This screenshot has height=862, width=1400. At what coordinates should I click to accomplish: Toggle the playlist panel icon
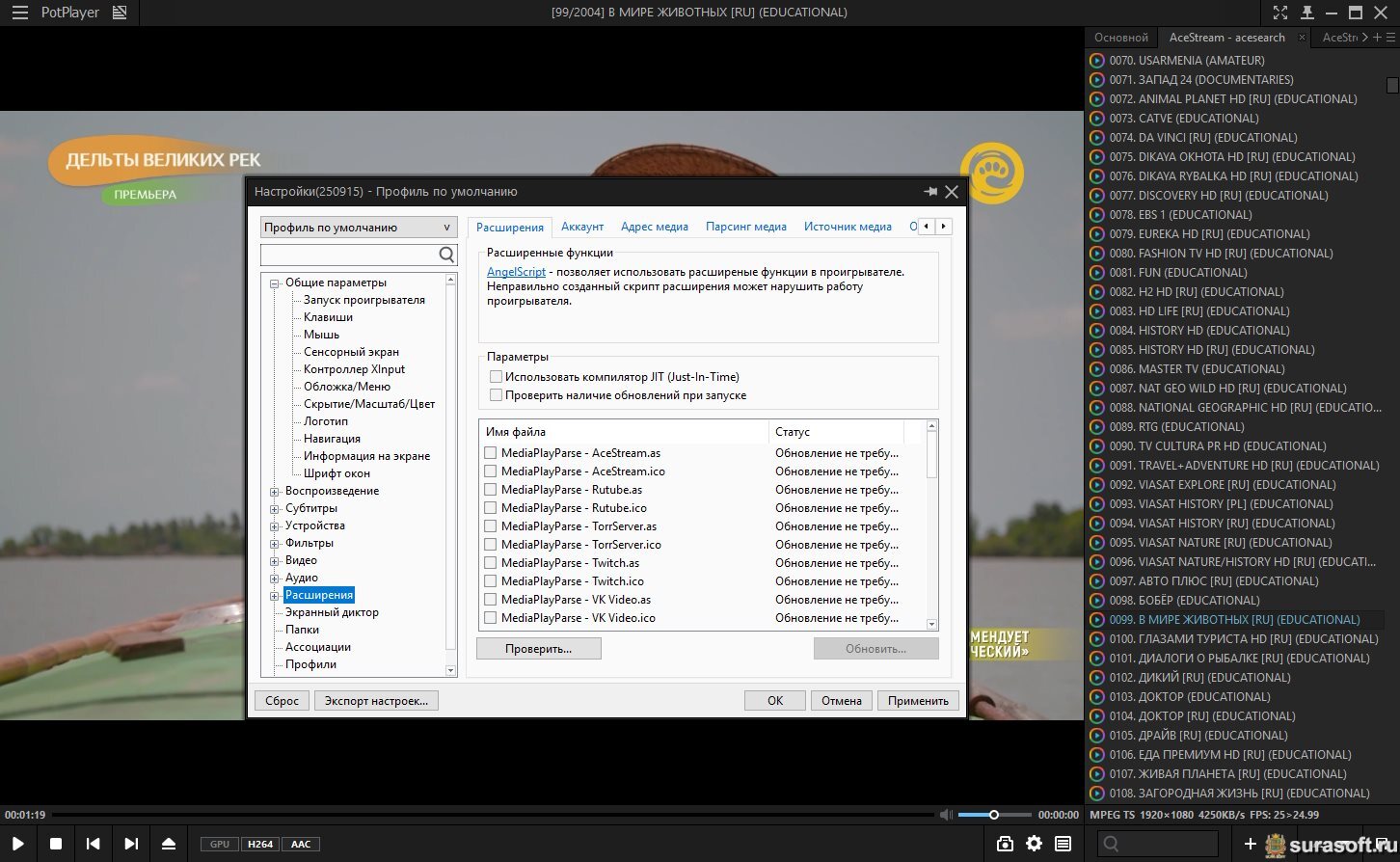(1063, 844)
